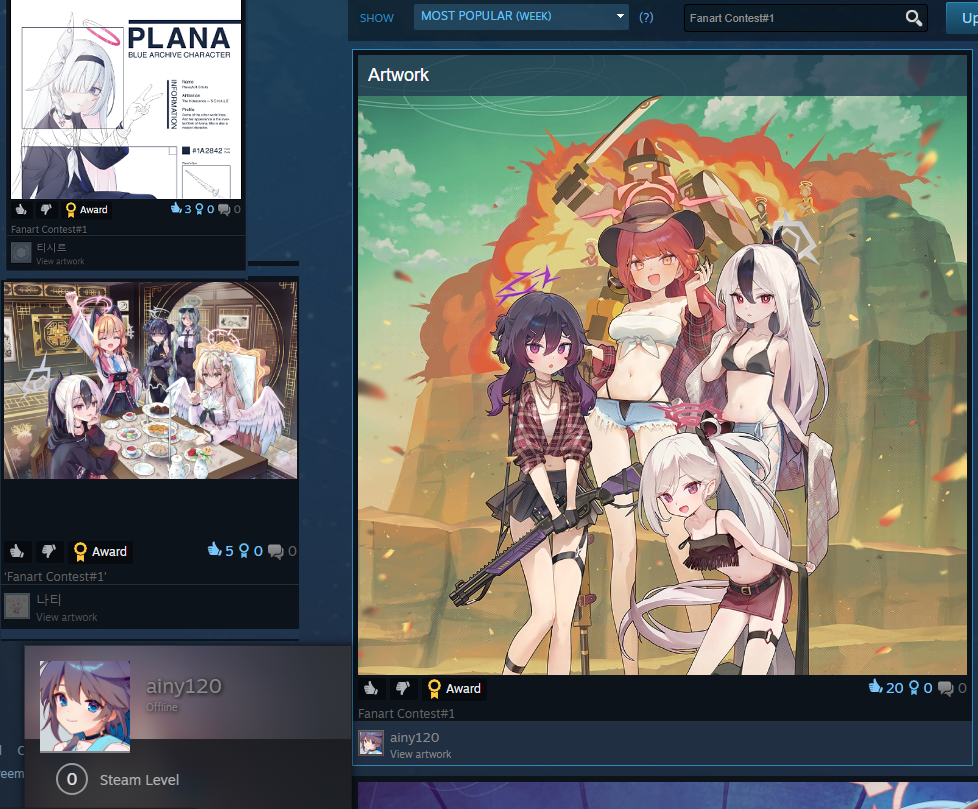This screenshot has height=809, width=978.
Task: Open the tea party artwork thumbnail
Action: [150, 380]
